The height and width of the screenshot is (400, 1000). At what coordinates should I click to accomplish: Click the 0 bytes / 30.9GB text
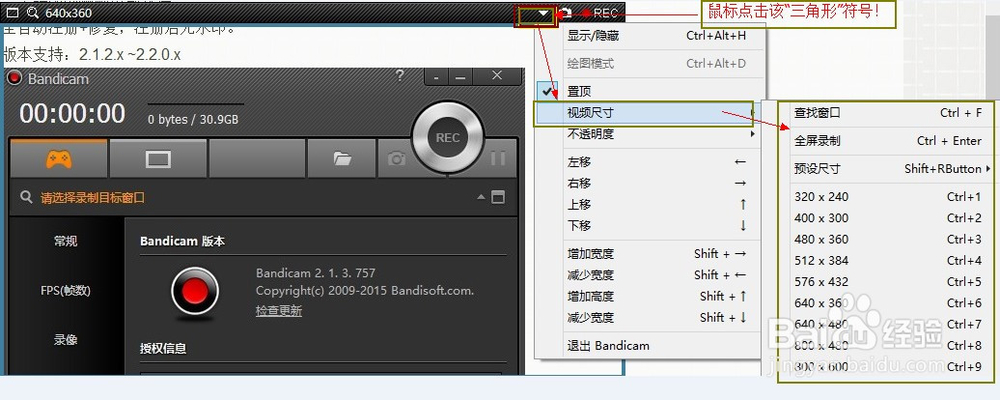[x=193, y=119]
